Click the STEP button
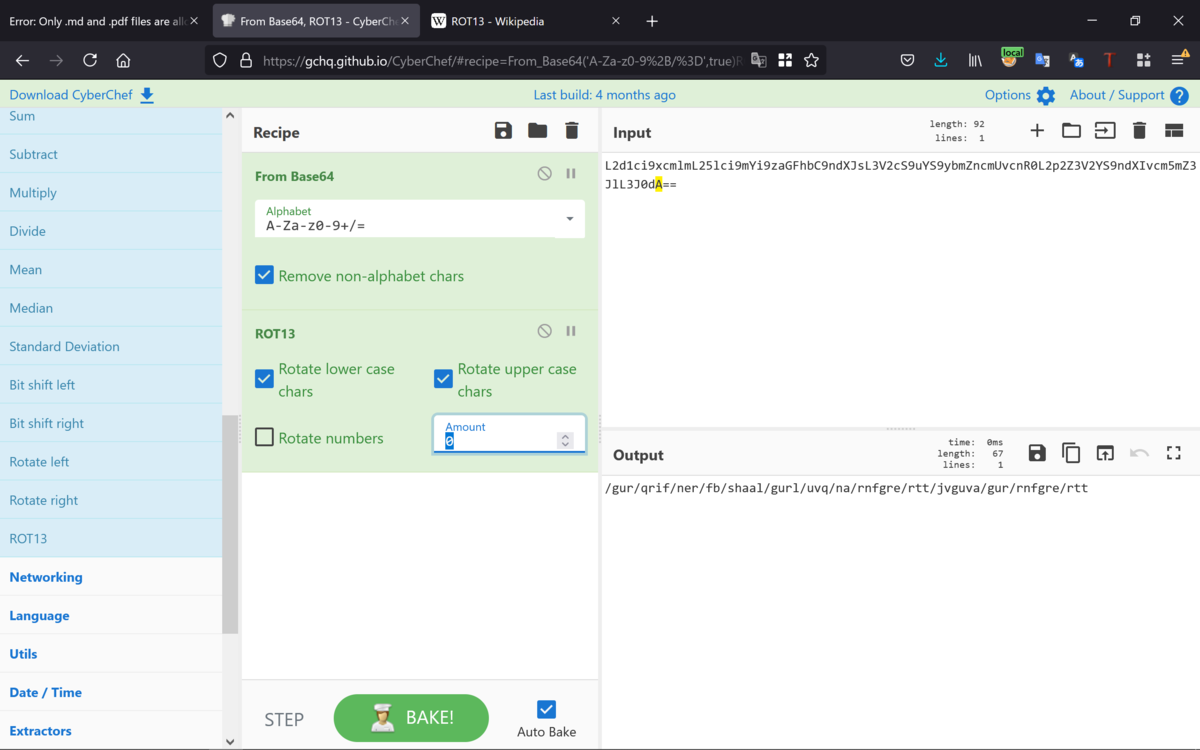The height and width of the screenshot is (750, 1200). [284, 719]
